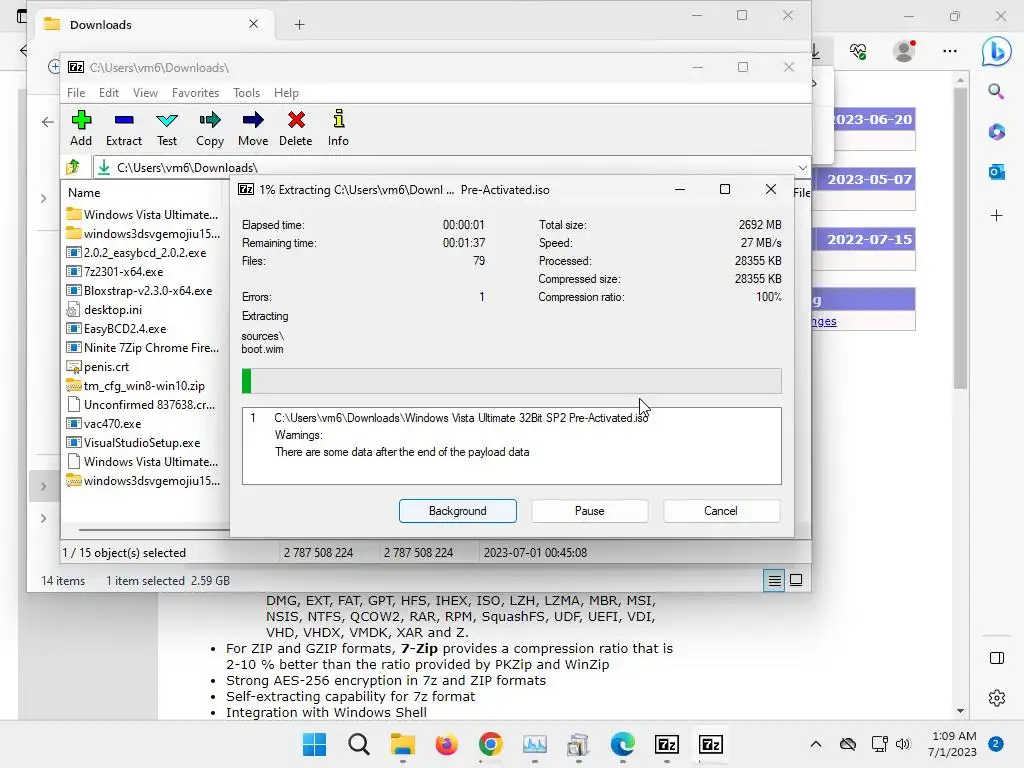Select 7z2301-x64.exe in file list

pos(123,272)
